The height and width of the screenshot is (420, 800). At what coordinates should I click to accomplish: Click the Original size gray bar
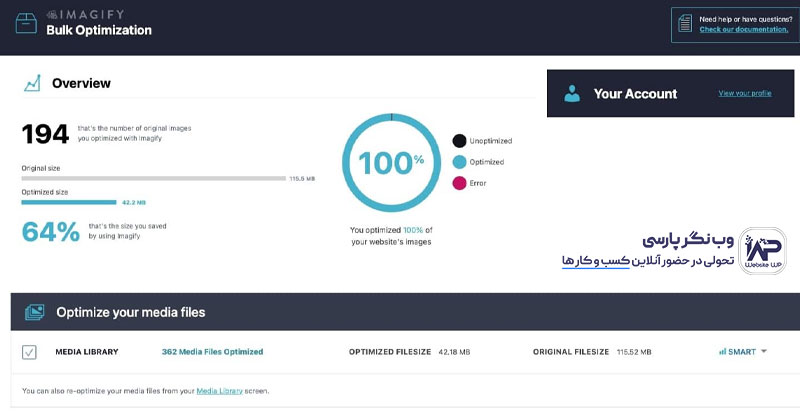point(154,179)
